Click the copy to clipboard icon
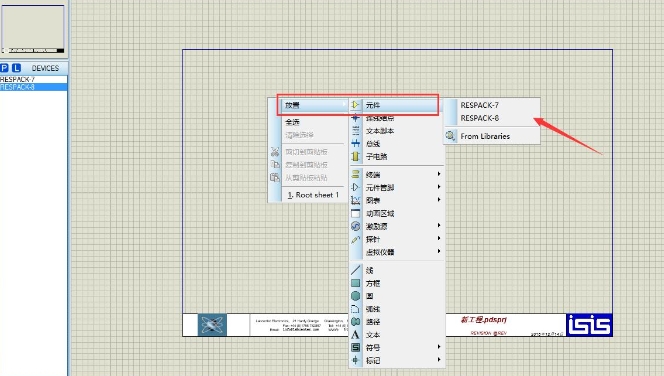The height and width of the screenshot is (376, 664). (275, 164)
